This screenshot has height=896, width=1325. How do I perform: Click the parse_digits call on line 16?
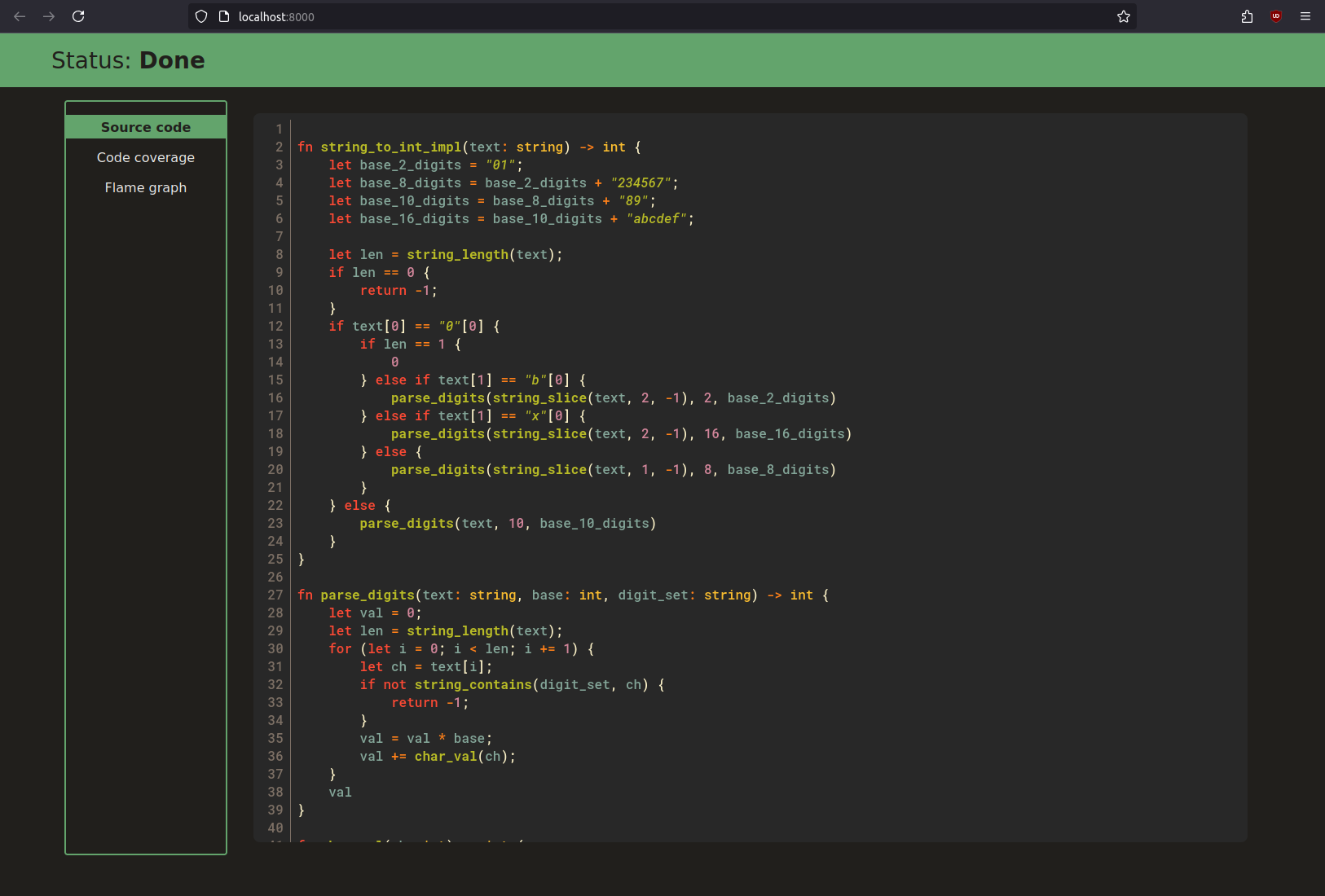coord(438,398)
